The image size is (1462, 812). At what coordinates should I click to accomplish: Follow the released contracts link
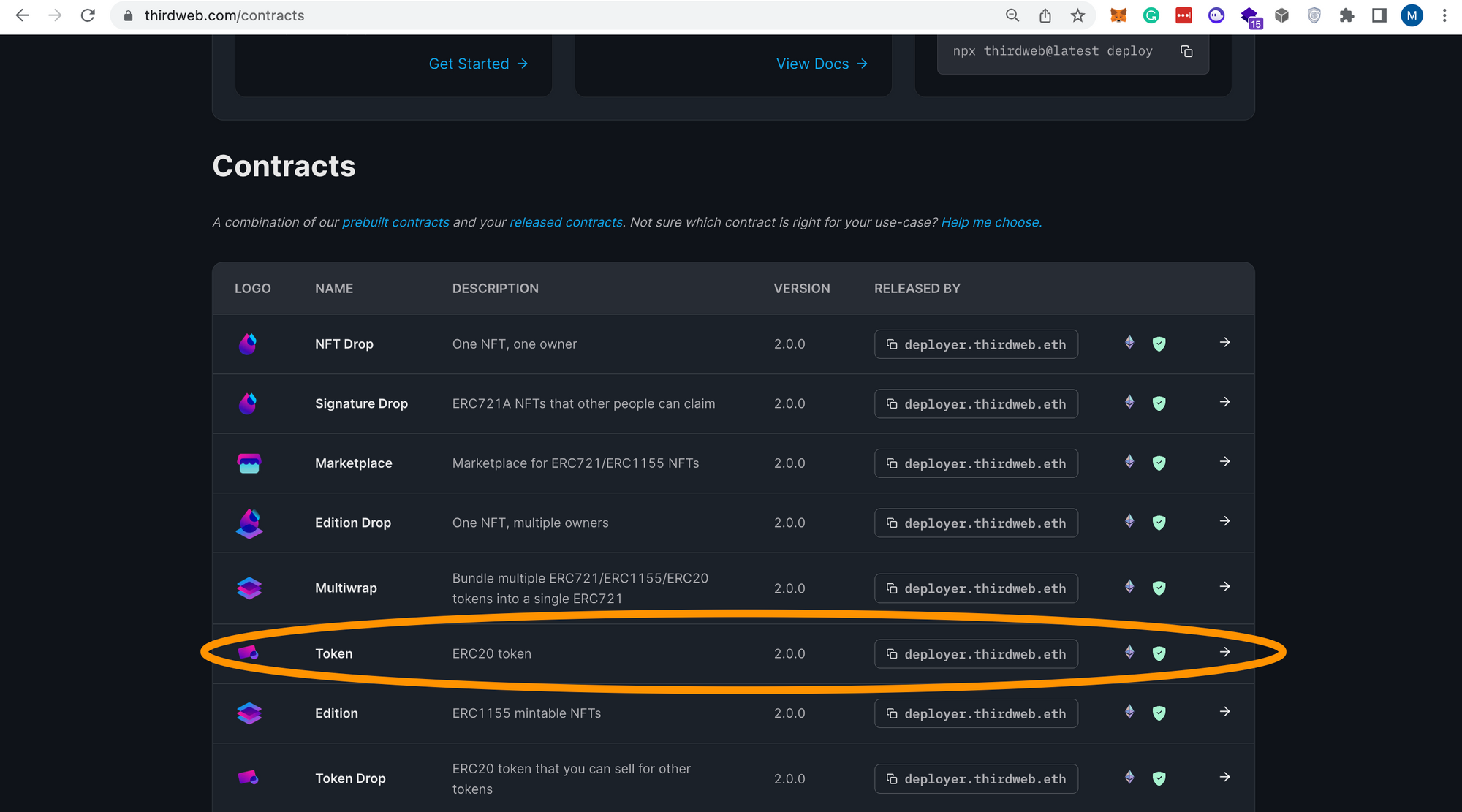566,222
